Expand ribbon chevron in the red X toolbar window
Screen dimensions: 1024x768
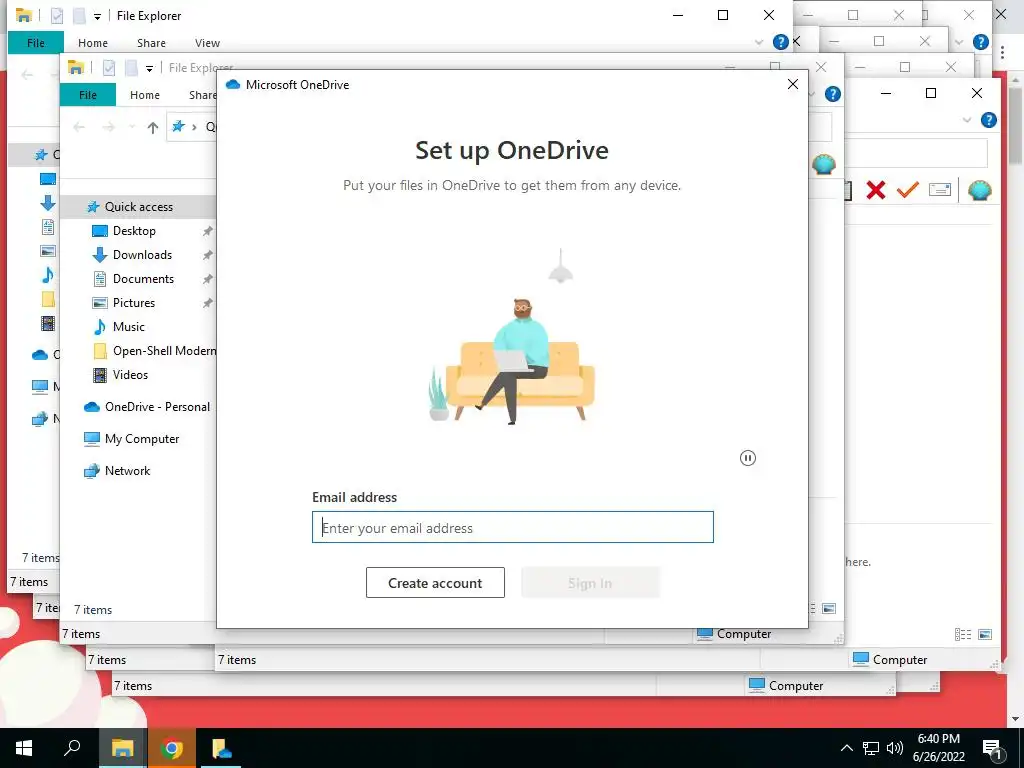pos(967,120)
